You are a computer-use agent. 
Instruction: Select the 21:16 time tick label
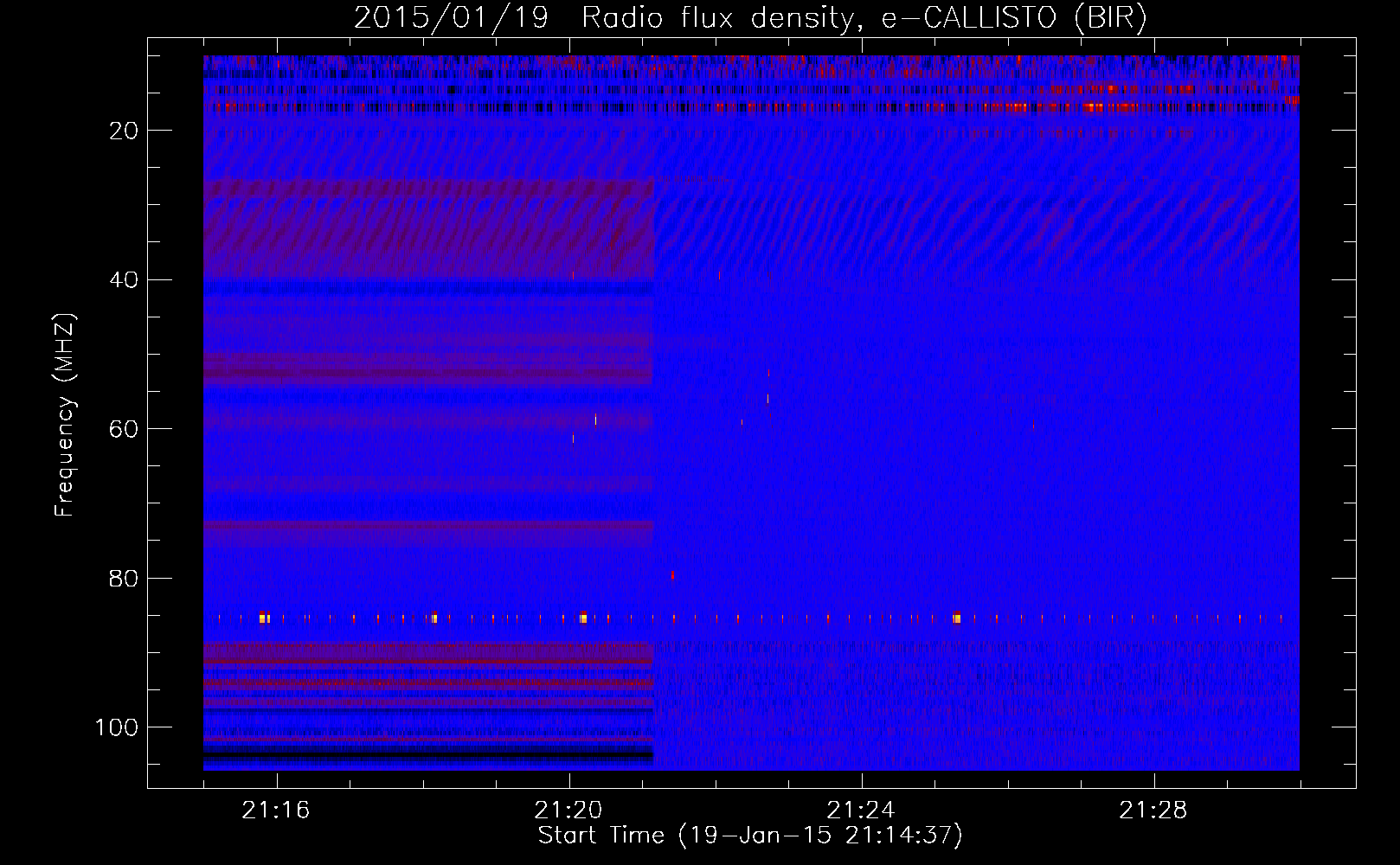(276, 811)
